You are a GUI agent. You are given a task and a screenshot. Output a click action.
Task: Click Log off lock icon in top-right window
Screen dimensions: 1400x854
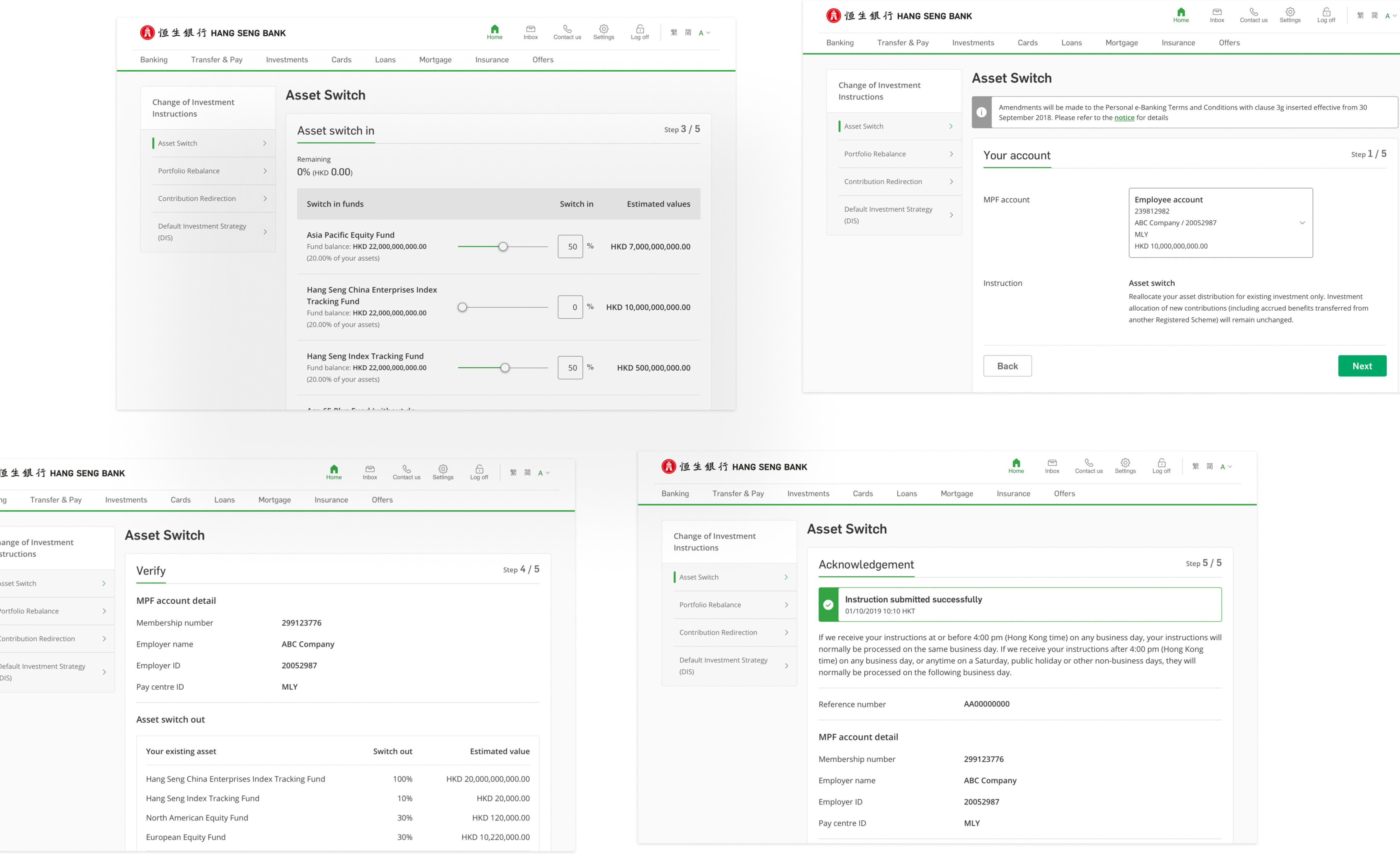tap(1326, 12)
